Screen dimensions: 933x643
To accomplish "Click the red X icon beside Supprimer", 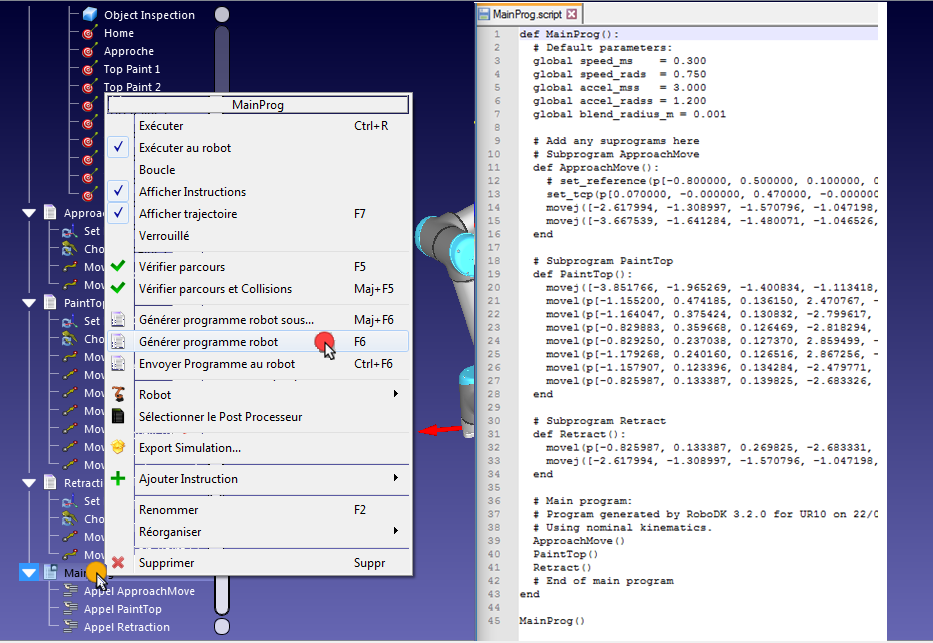I will 118,562.
